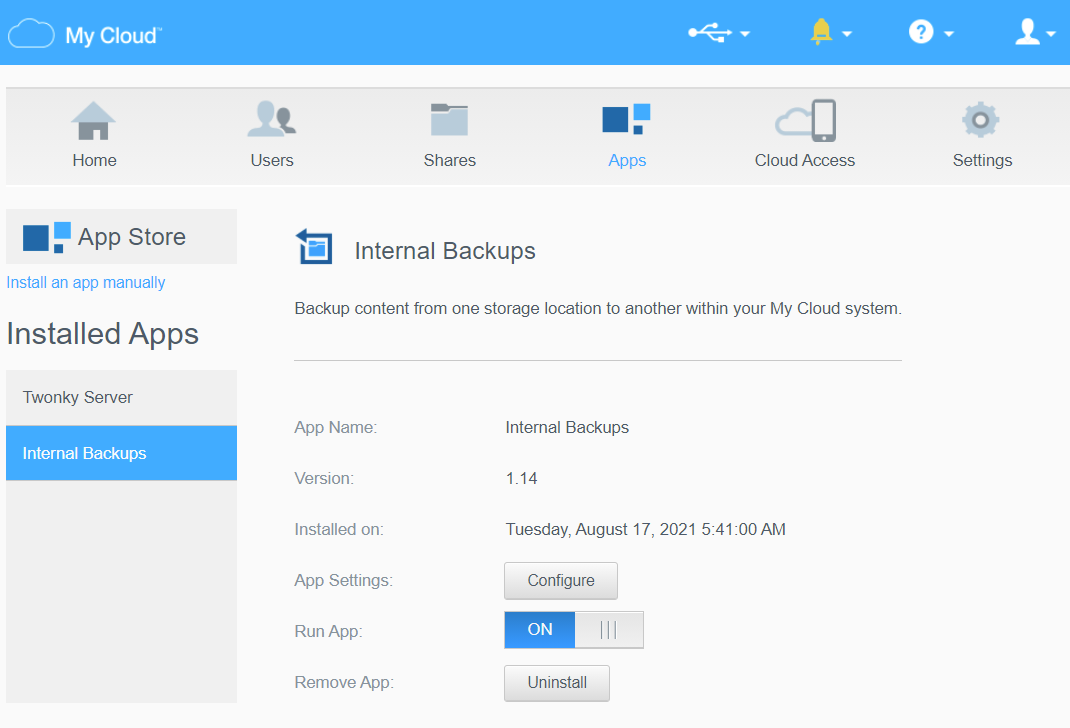The image size is (1070, 728).
Task: Open the Settings tab label
Action: pyautogui.click(x=982, y=160)
